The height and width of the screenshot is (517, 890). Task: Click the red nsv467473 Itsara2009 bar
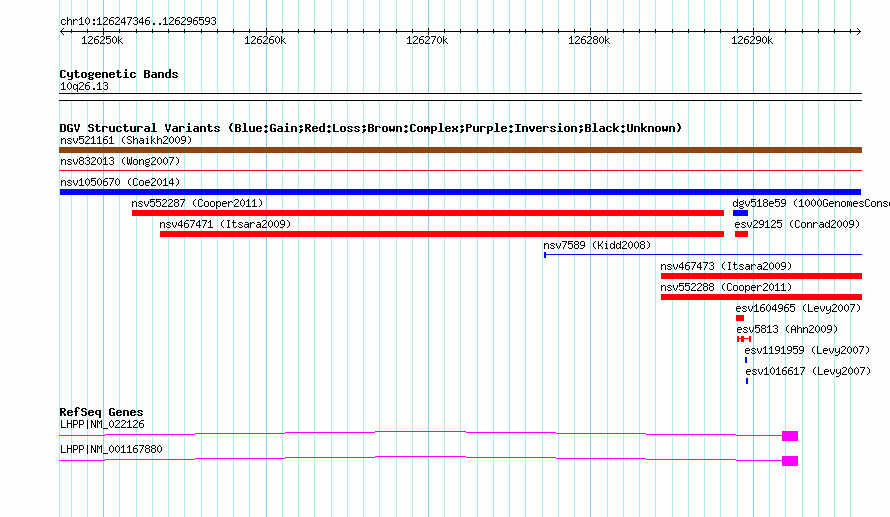(x=761, y=276)
